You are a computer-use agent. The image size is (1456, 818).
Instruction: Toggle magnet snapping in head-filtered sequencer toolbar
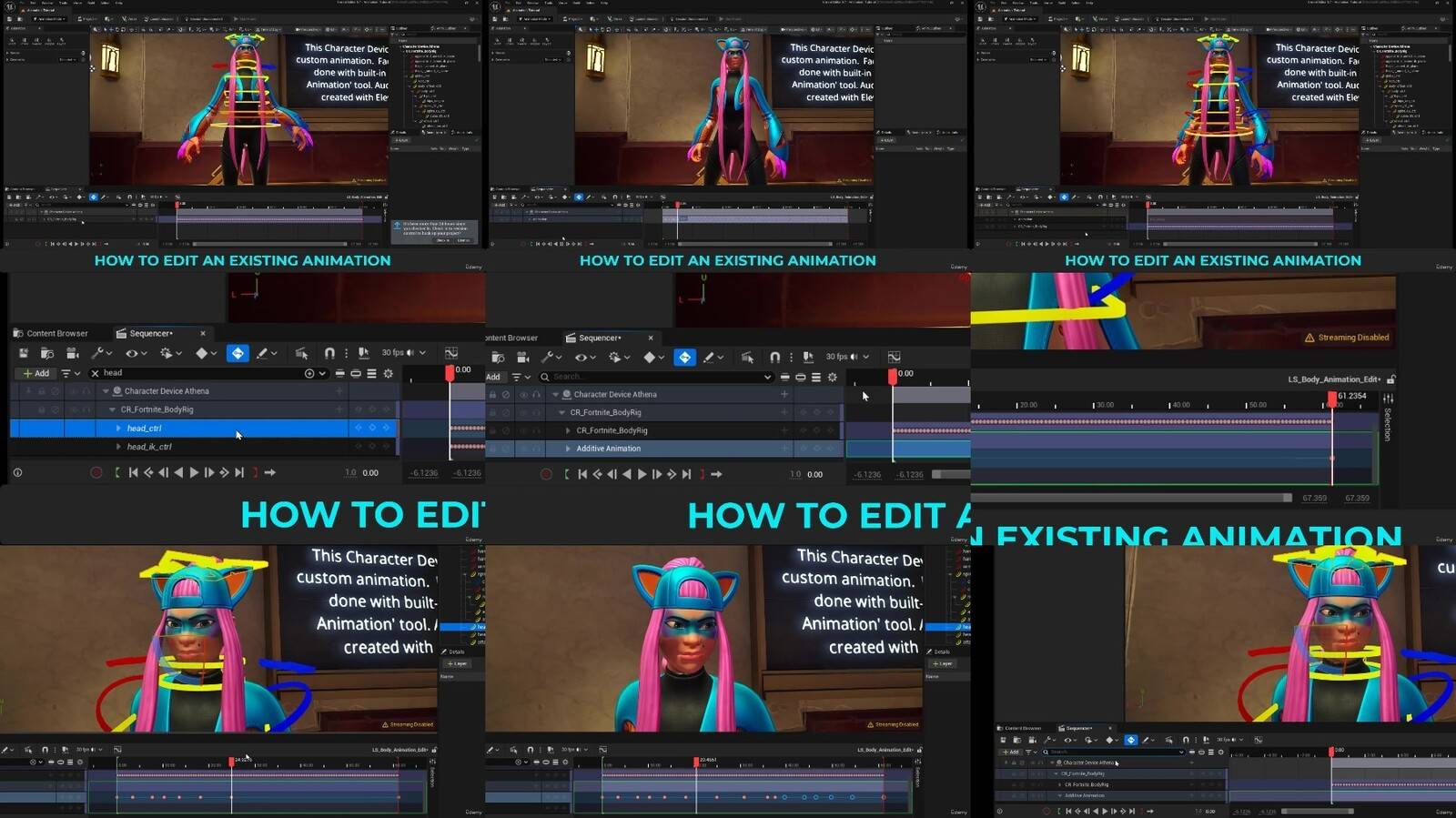(x=329, y=353)
